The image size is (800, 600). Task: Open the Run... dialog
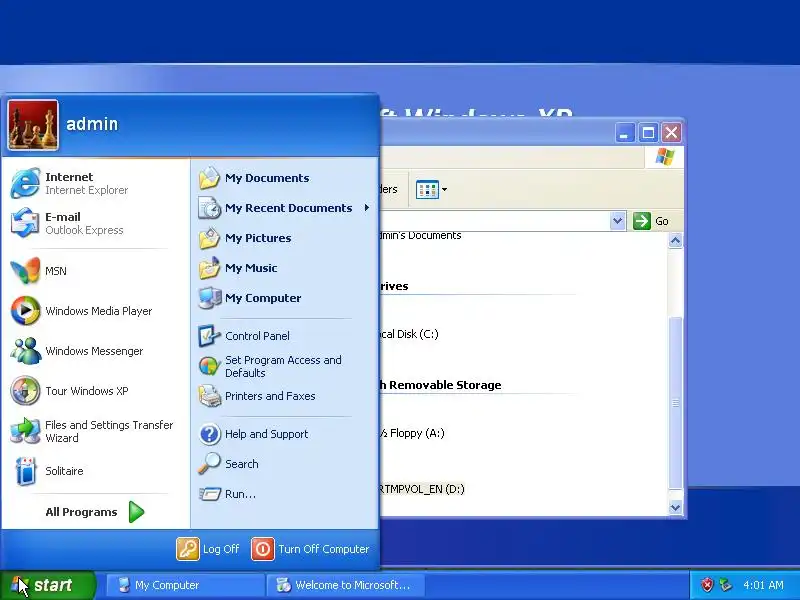tap(284, 494)
